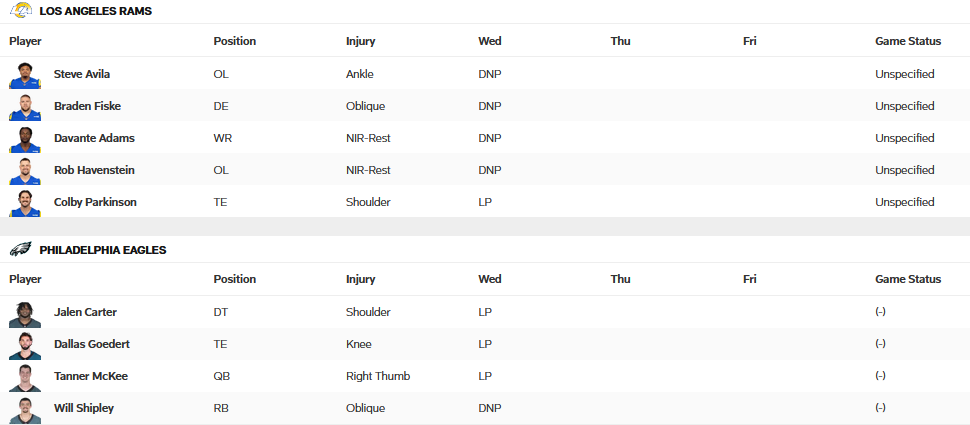
Task: Open Davante Adams player name link
Action: 94,138
